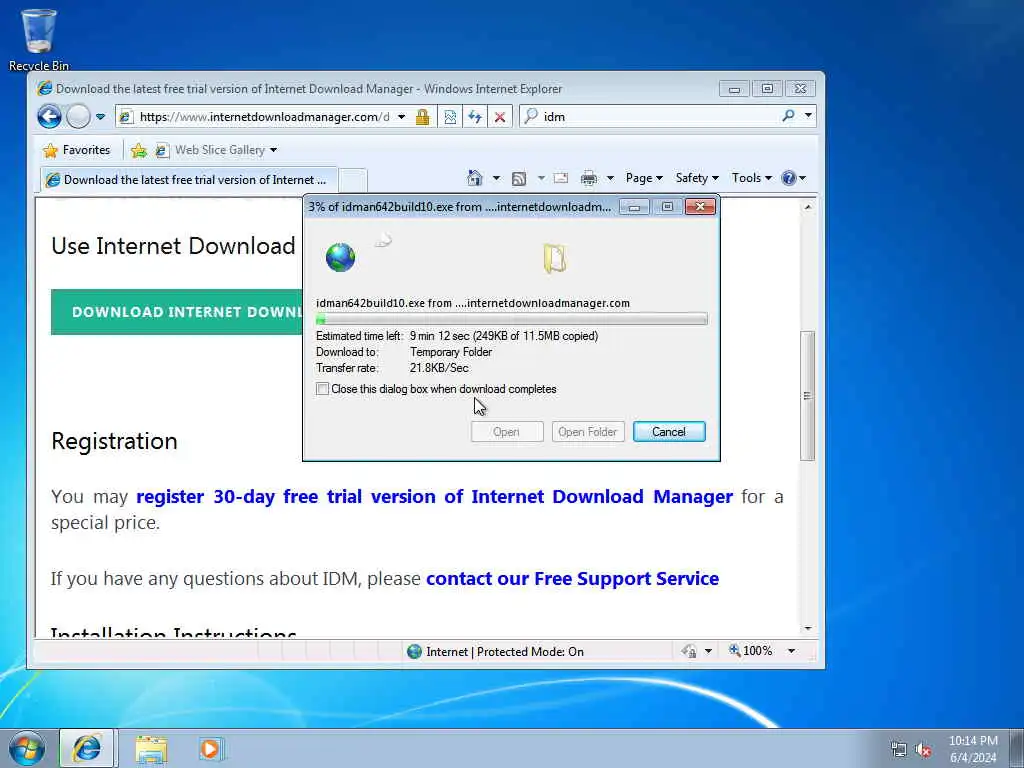
Task: Click the Add to Favorites Bar icon
Action: (138, 151)
